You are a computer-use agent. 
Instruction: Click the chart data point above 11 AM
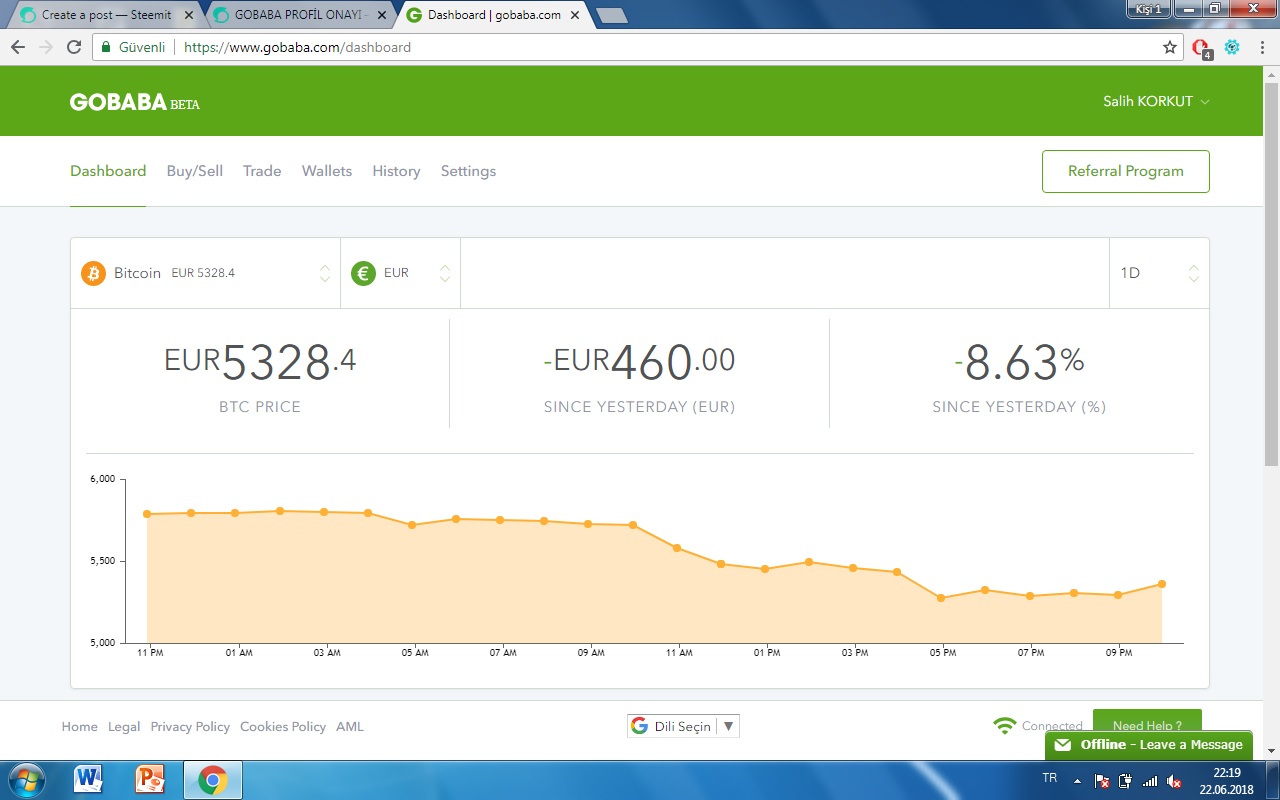point(677,548)
